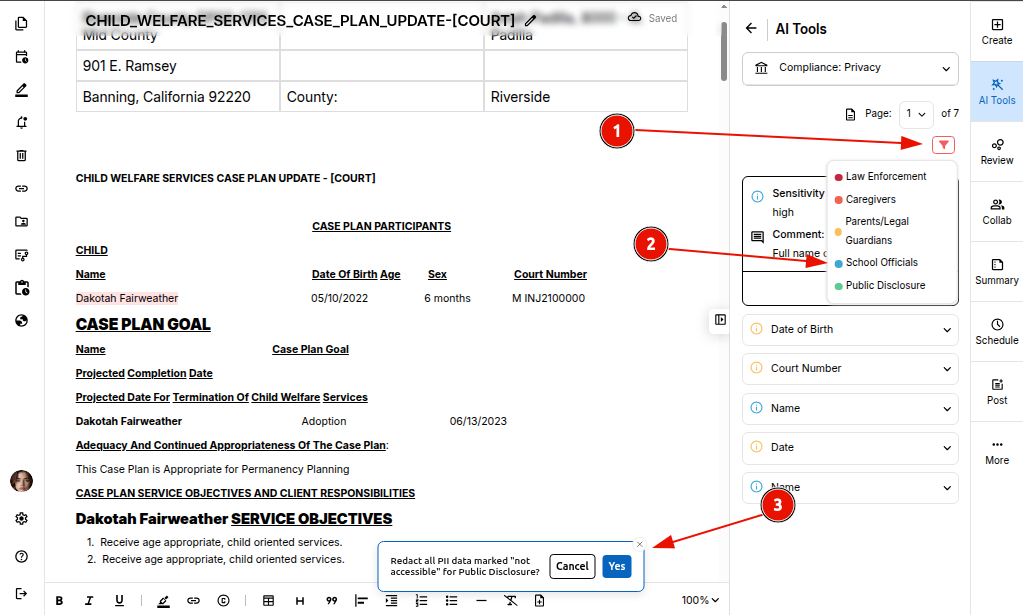Click the document vertical scrollbar
The width and height of the screenshot is (1023, 615).
[x=723, y=50]
